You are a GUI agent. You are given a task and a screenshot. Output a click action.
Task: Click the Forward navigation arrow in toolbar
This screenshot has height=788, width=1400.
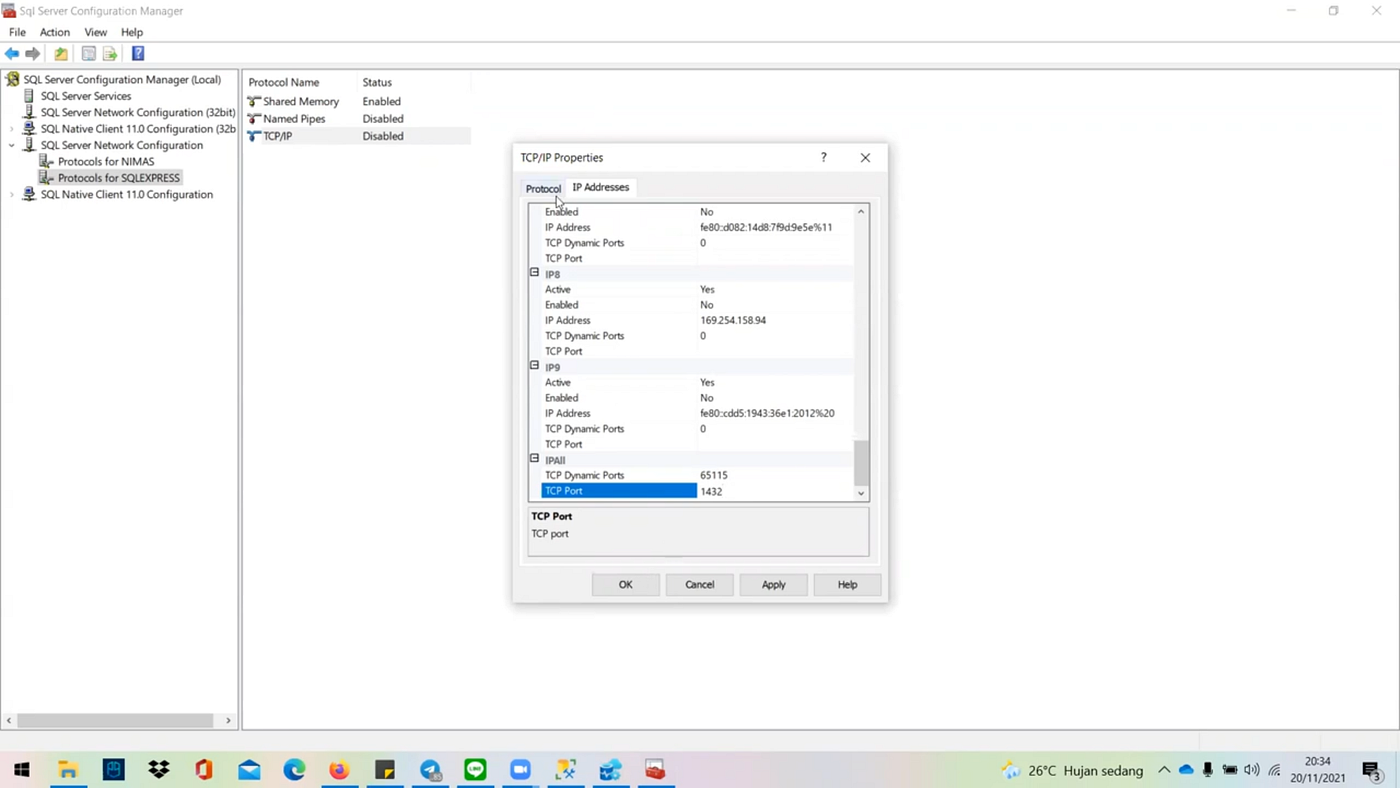pyautogui.click(x=33, y=53)
